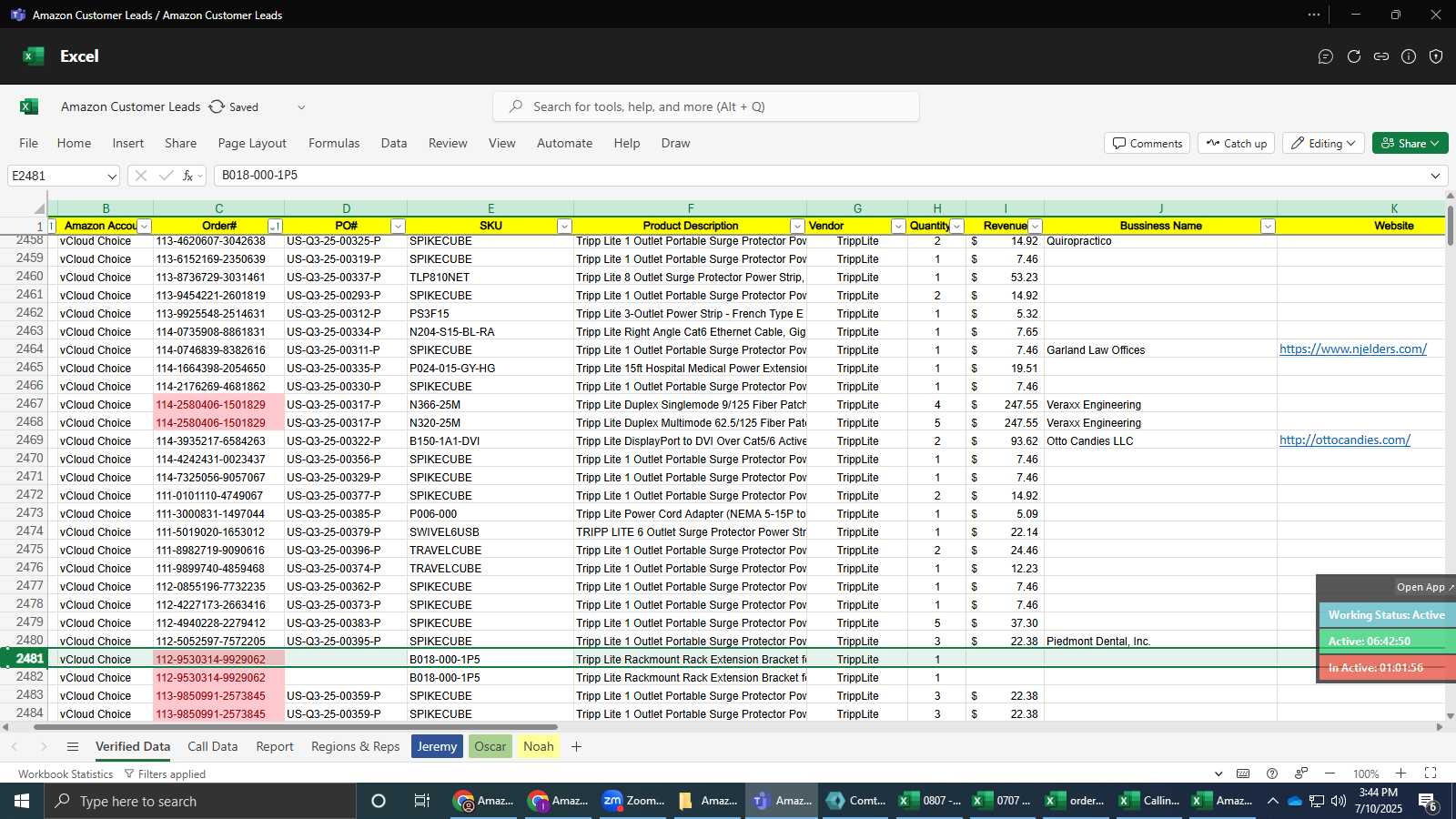Viewport: 1456px width, 819px height.
Task: Open the Amazon Account column filter dropdown
Action: [145, 227]
